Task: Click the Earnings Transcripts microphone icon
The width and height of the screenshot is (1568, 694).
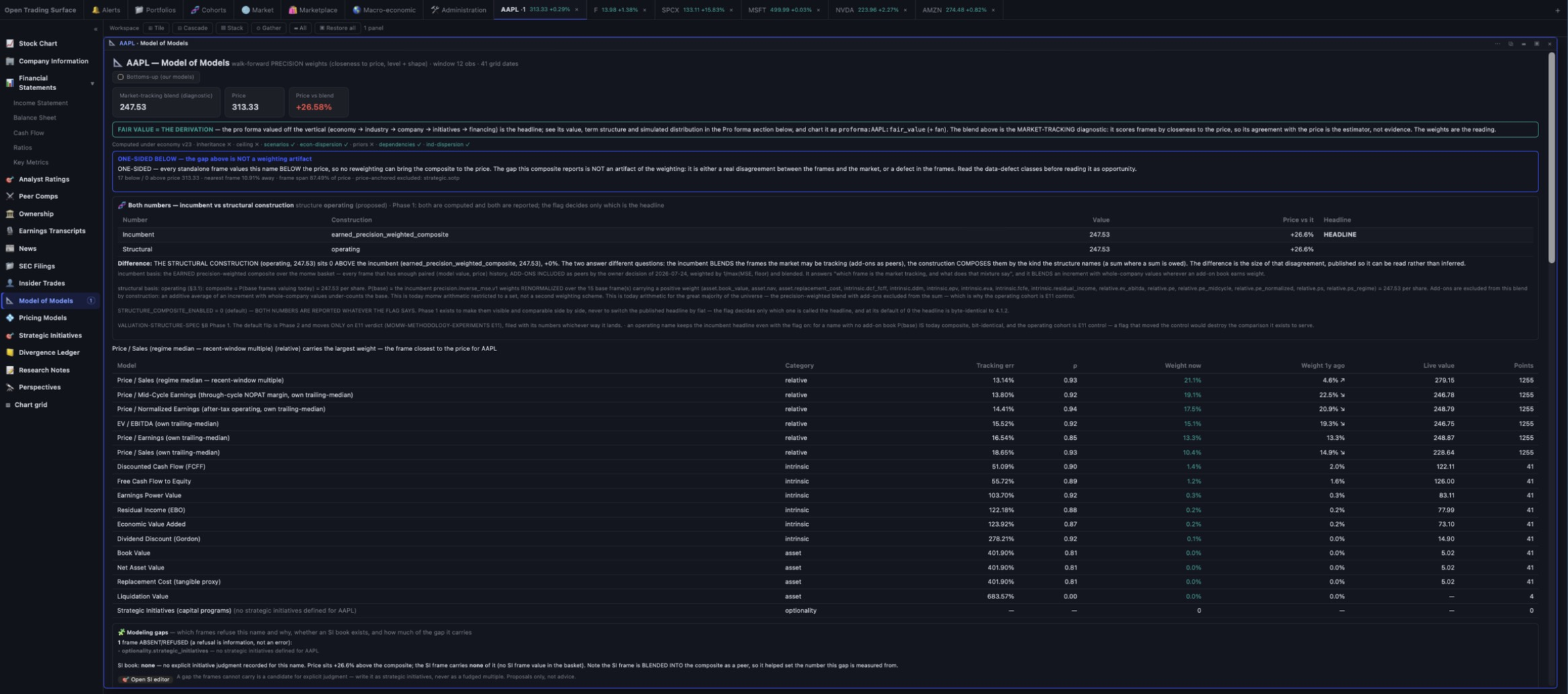Action: click(10, 231)
